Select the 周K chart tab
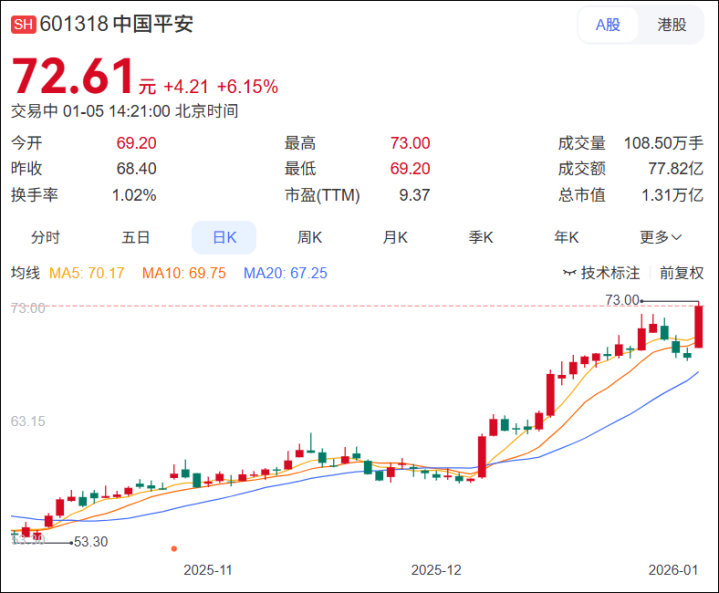The height and width of the screenshot is (593, 719). click(310, 238)
